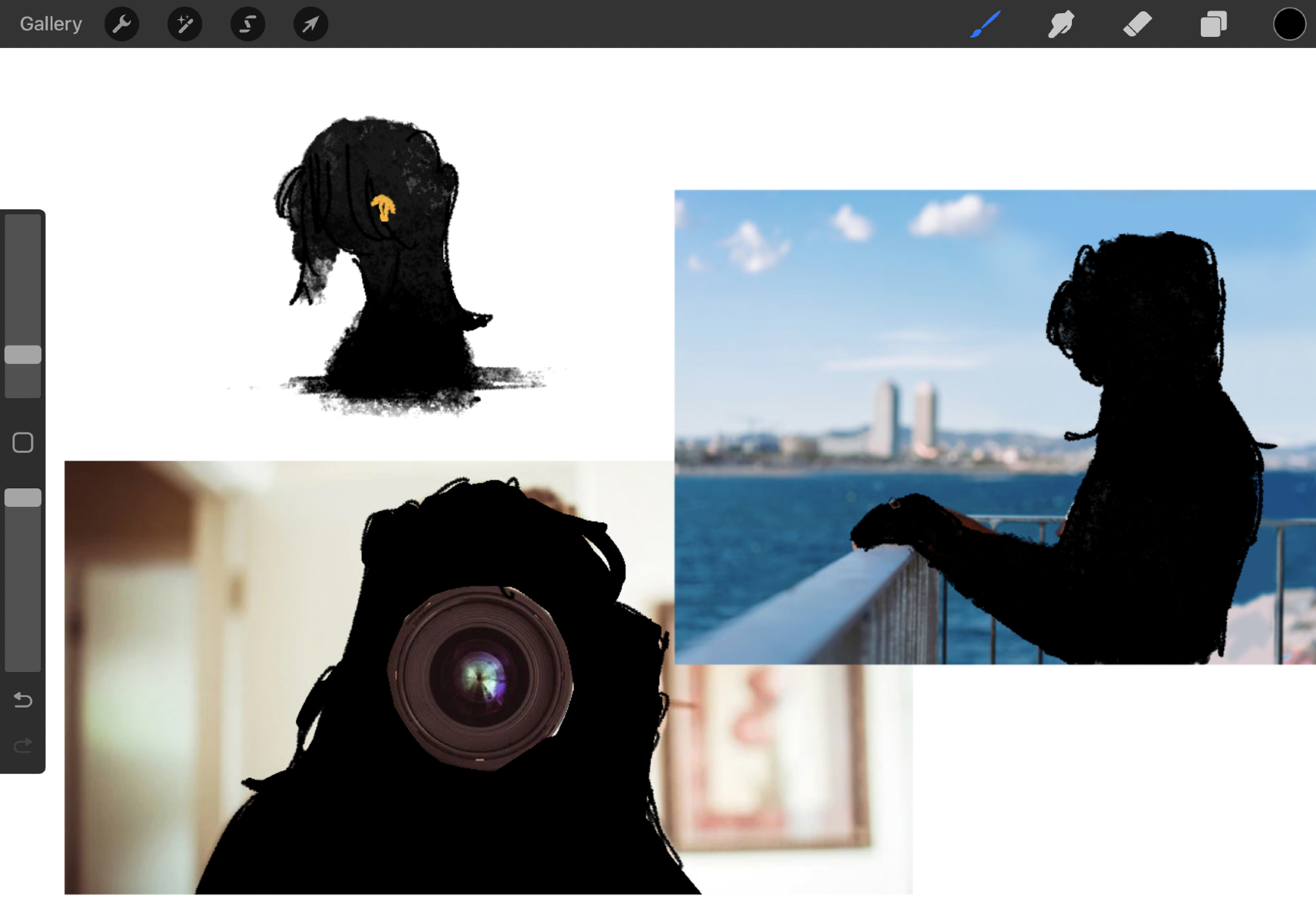
Task: Open the Actions wrench menu
Action: (122, 24)
